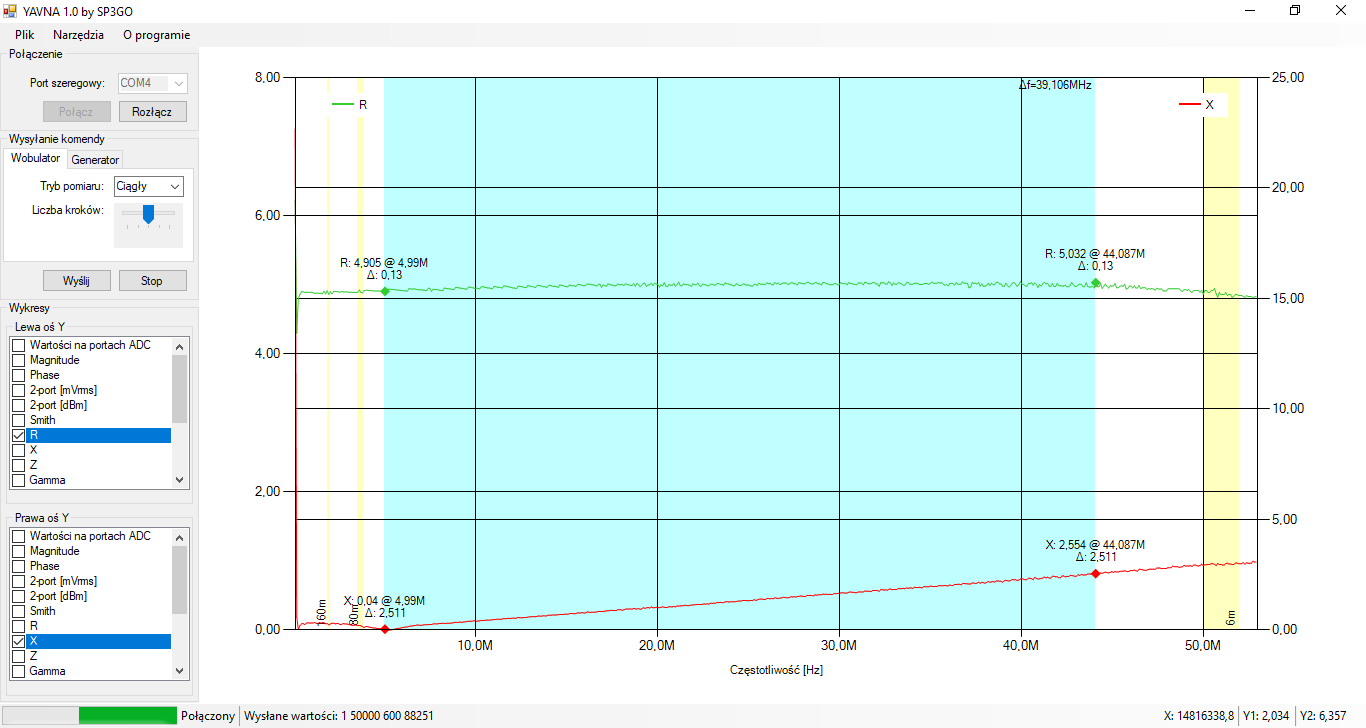This screenshot has width=1366, height=728.
Task: Click the Liczba kroków slider thumb
Action: [x=148, y=213]
